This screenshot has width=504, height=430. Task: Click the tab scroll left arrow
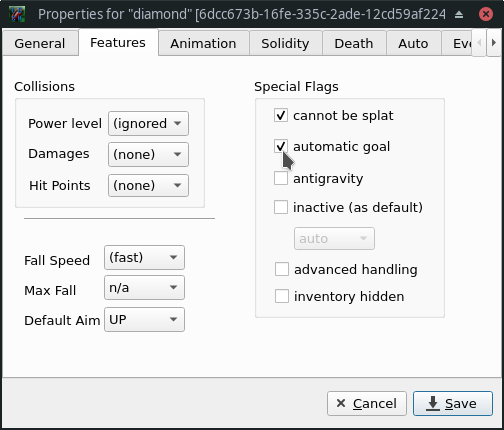[x=479, y=43]
